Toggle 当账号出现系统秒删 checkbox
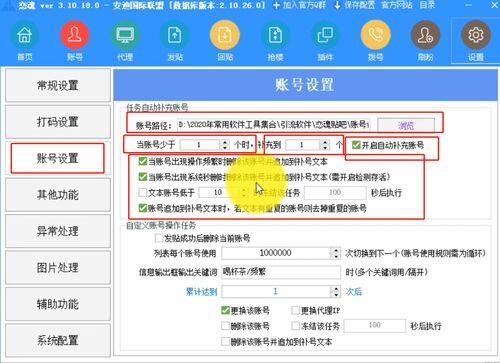 143,177
